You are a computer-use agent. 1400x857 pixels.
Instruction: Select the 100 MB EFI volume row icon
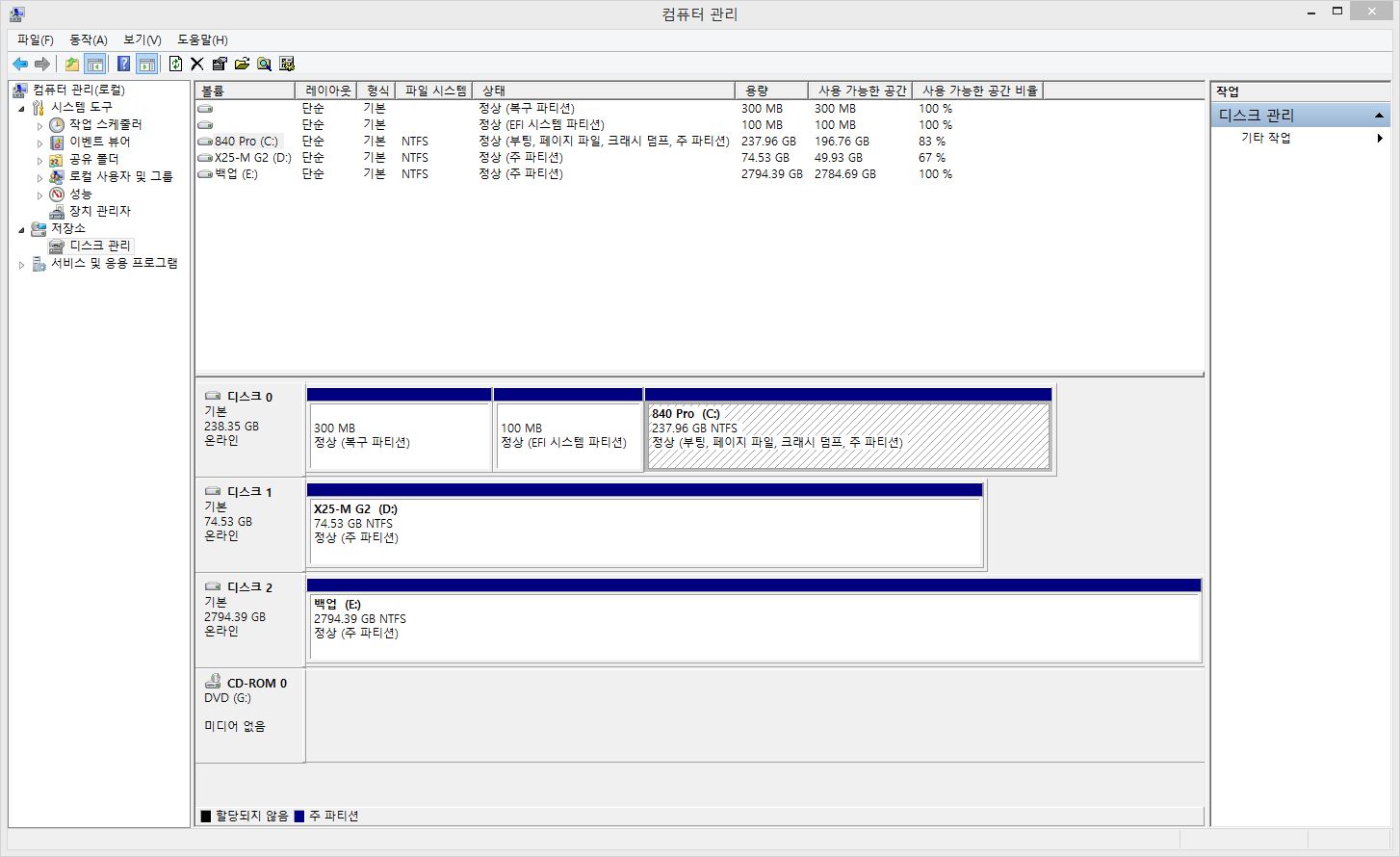[205, 125]
